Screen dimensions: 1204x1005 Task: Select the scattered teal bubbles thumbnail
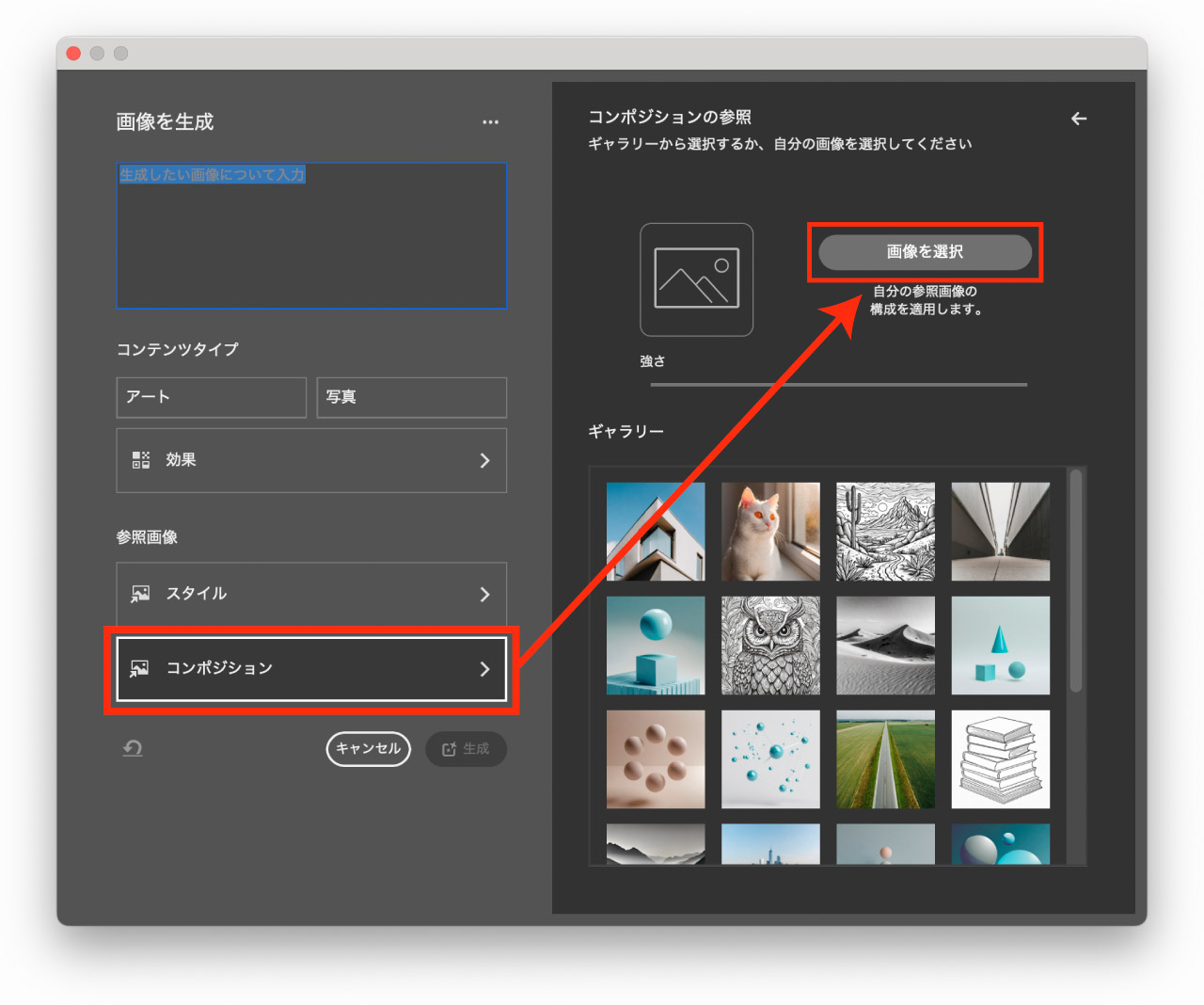(770, 759)
